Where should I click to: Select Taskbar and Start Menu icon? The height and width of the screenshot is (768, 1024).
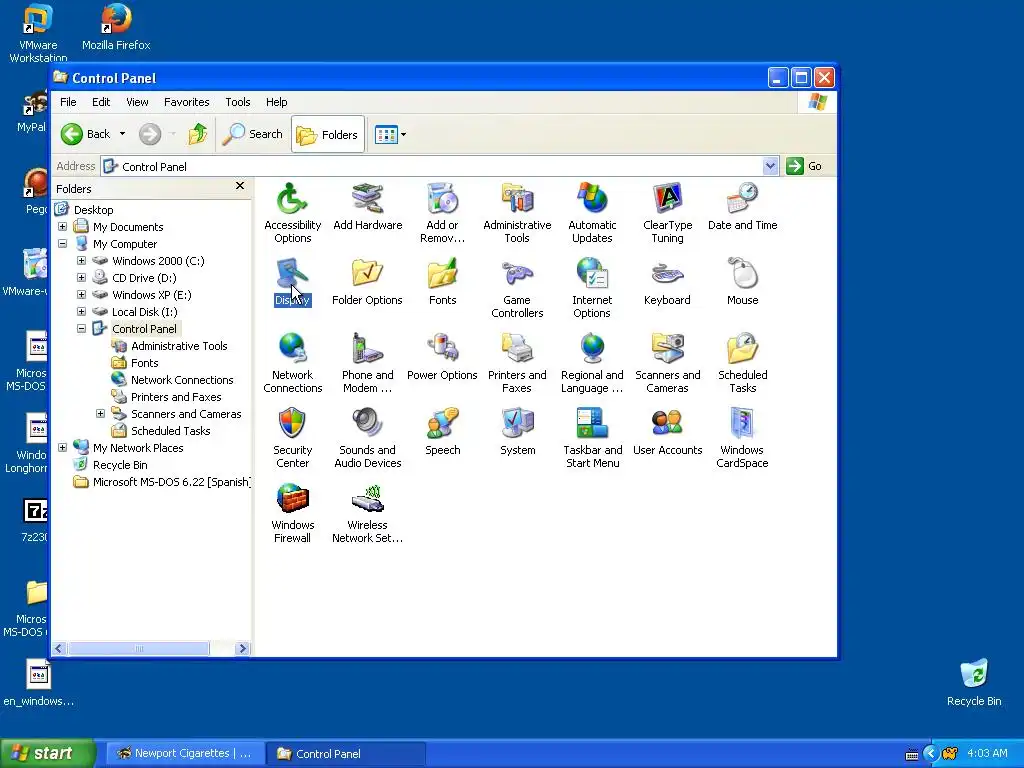coord(592,438)
